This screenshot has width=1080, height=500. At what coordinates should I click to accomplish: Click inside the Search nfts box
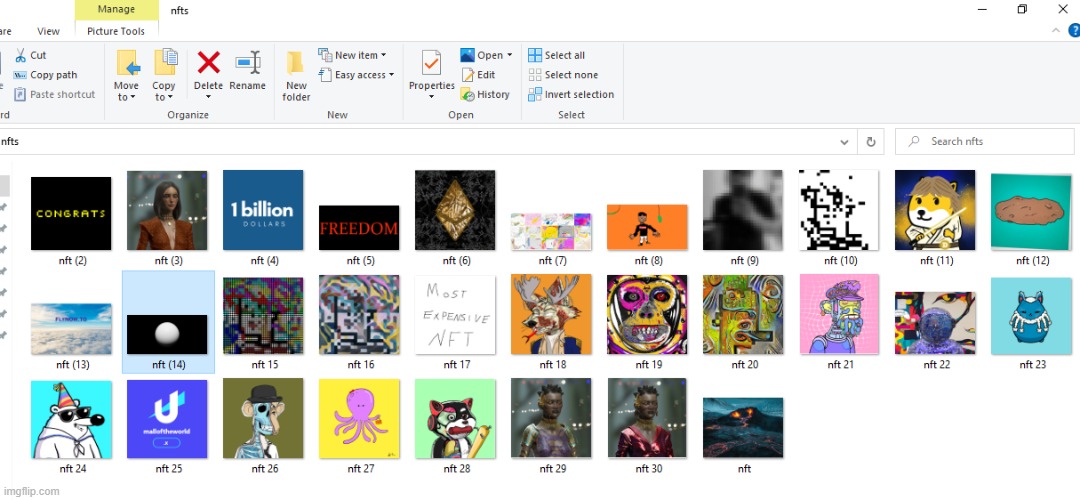click(x=984, y=141)
